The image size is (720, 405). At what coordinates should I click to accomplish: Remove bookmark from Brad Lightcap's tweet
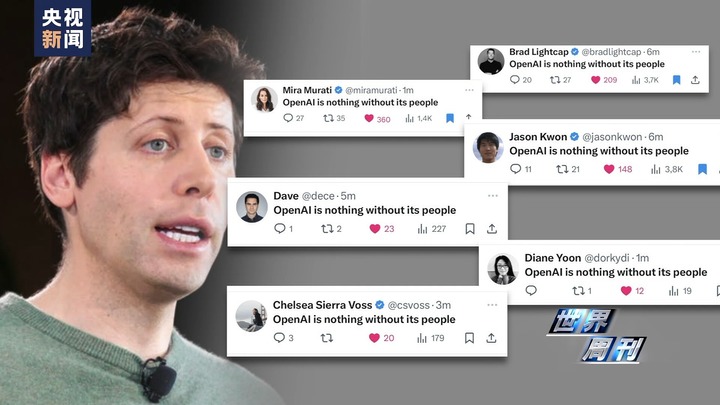click(x=676, y=80)
